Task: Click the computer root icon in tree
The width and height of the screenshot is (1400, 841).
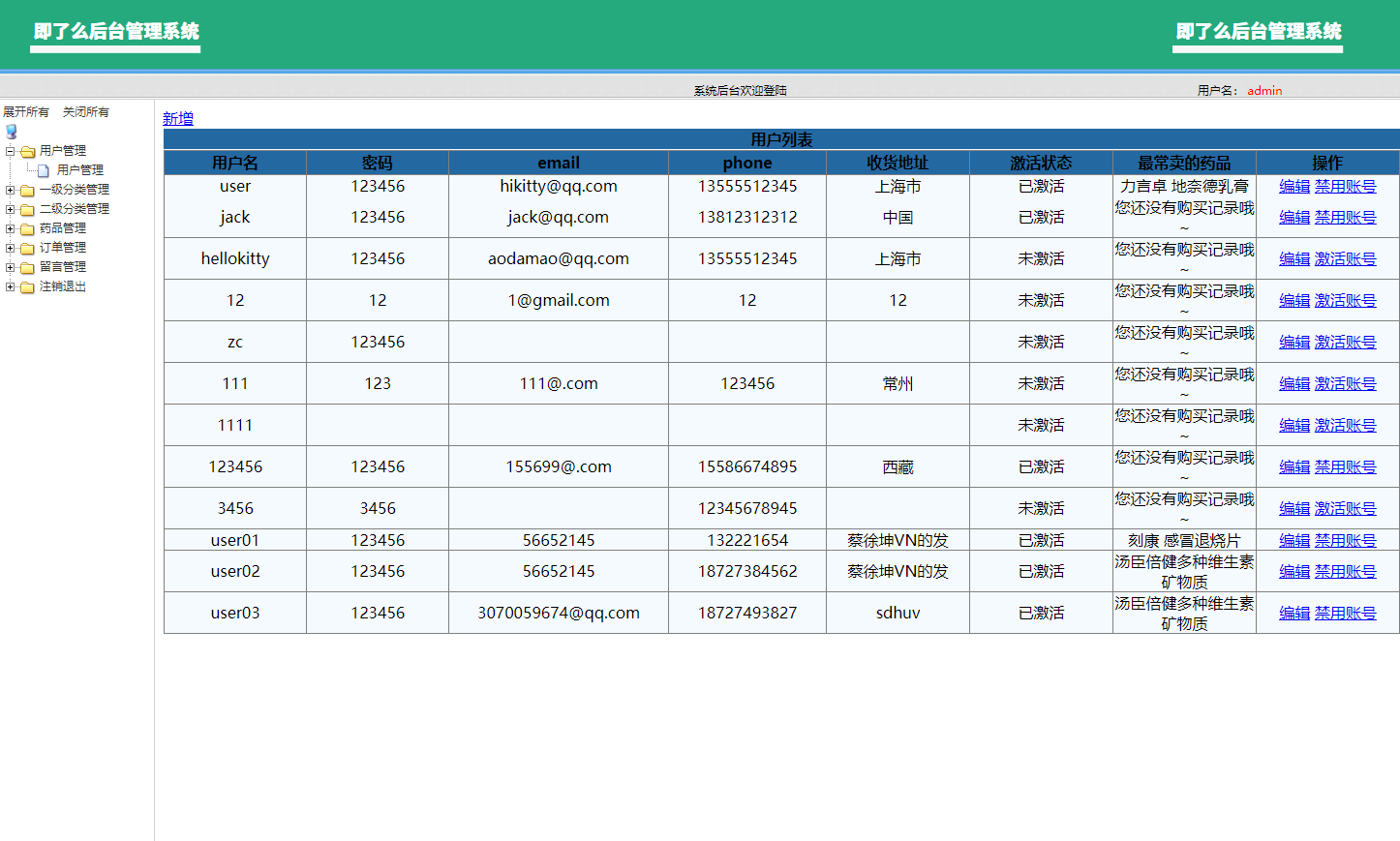Action: [12, 132]
